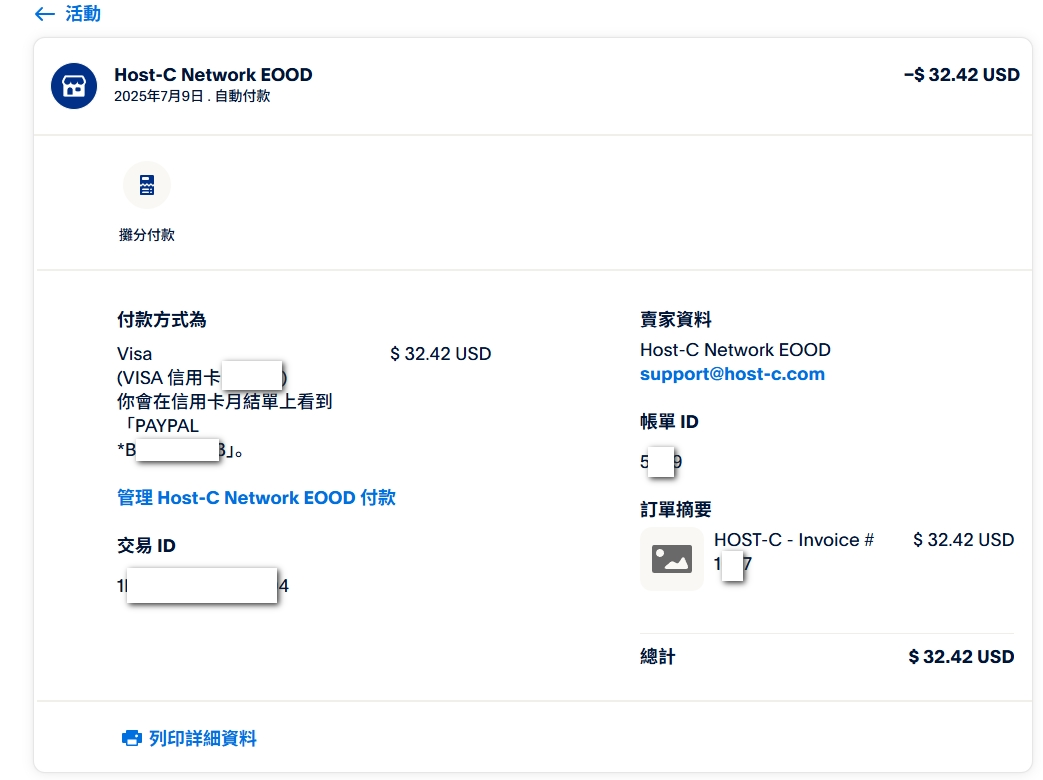Open 管理 Host-C Network EOOD 付款 link

coord(257,498)
